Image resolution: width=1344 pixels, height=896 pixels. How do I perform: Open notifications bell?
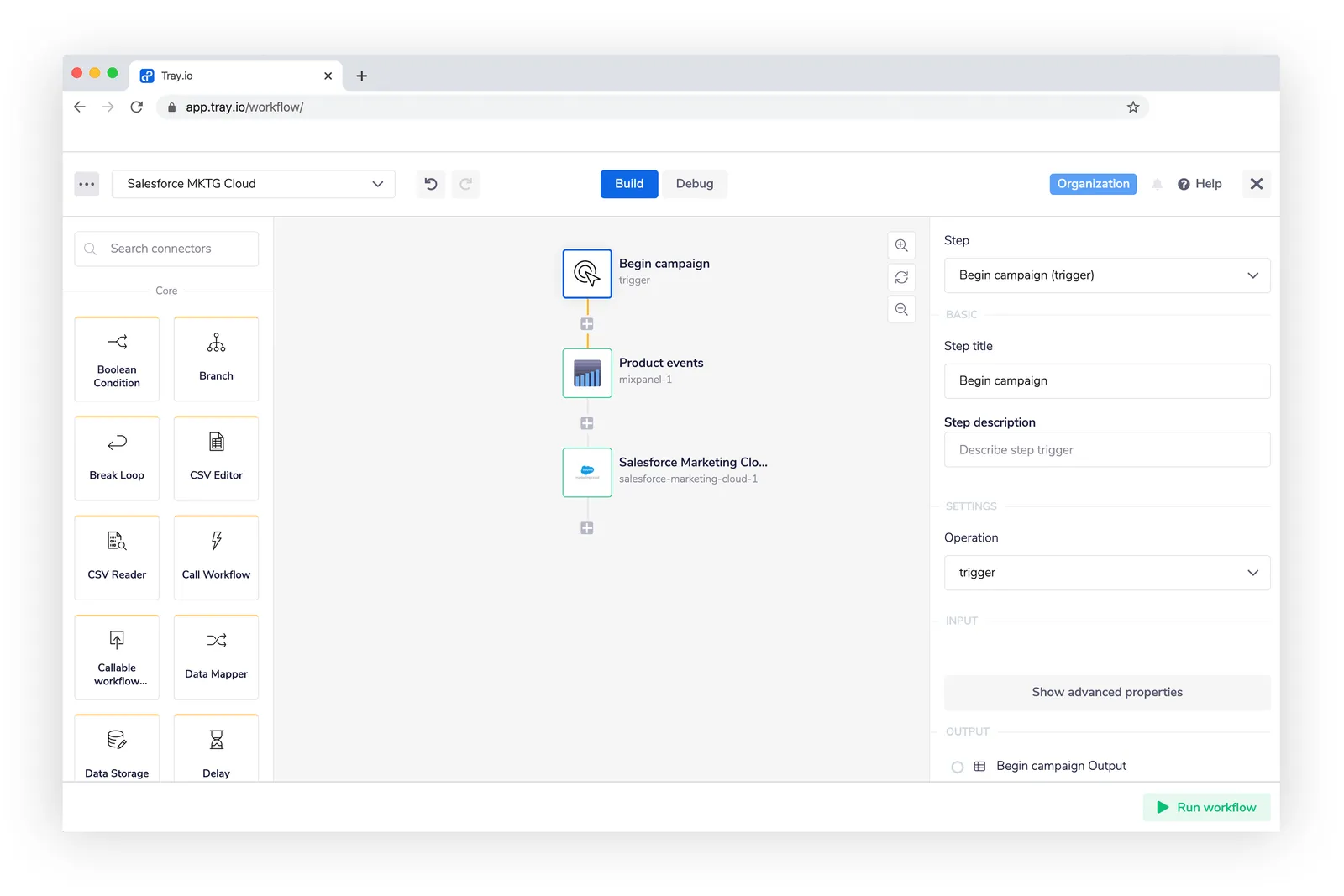click(1157, 184)
